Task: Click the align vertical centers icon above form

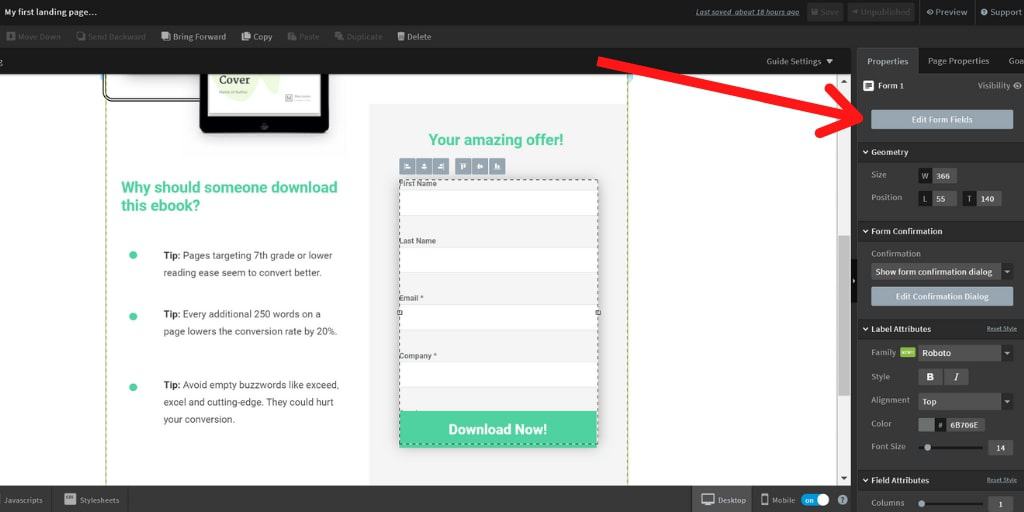Action: 480,167
